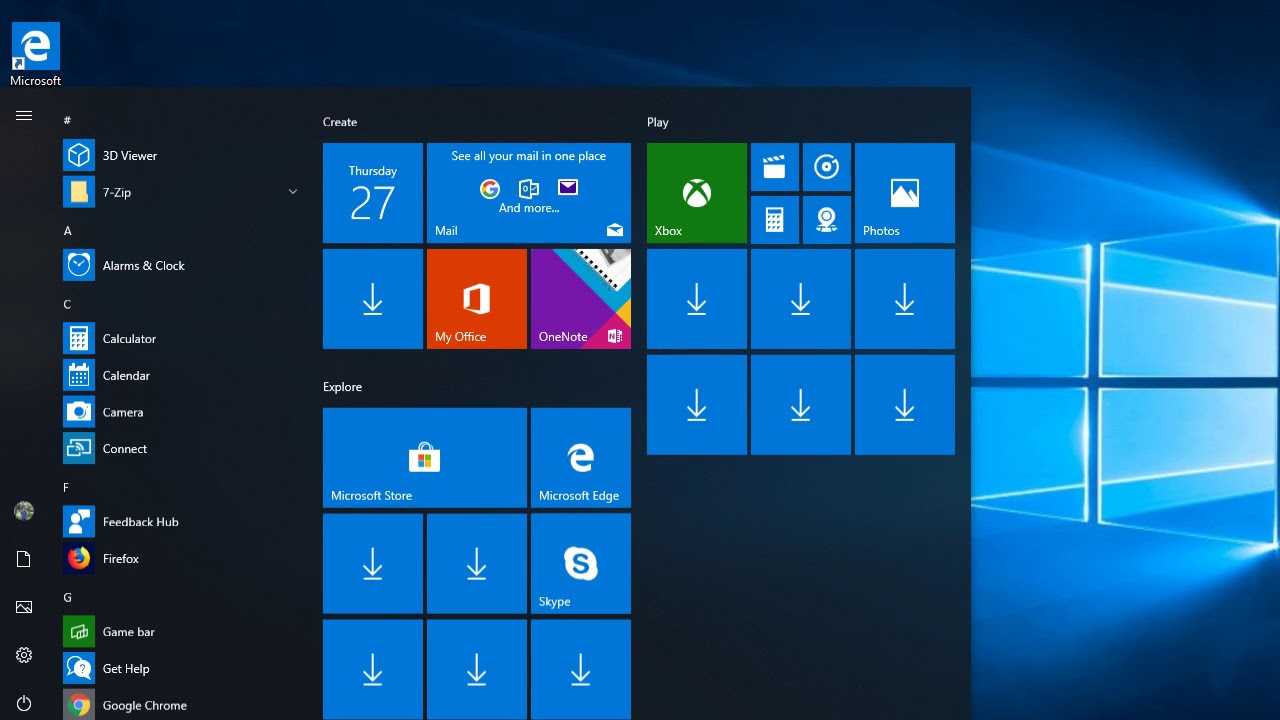The height and width of the screenshot is (720, 1280).
Task: Open the Power options button
Action: [24, 703]
